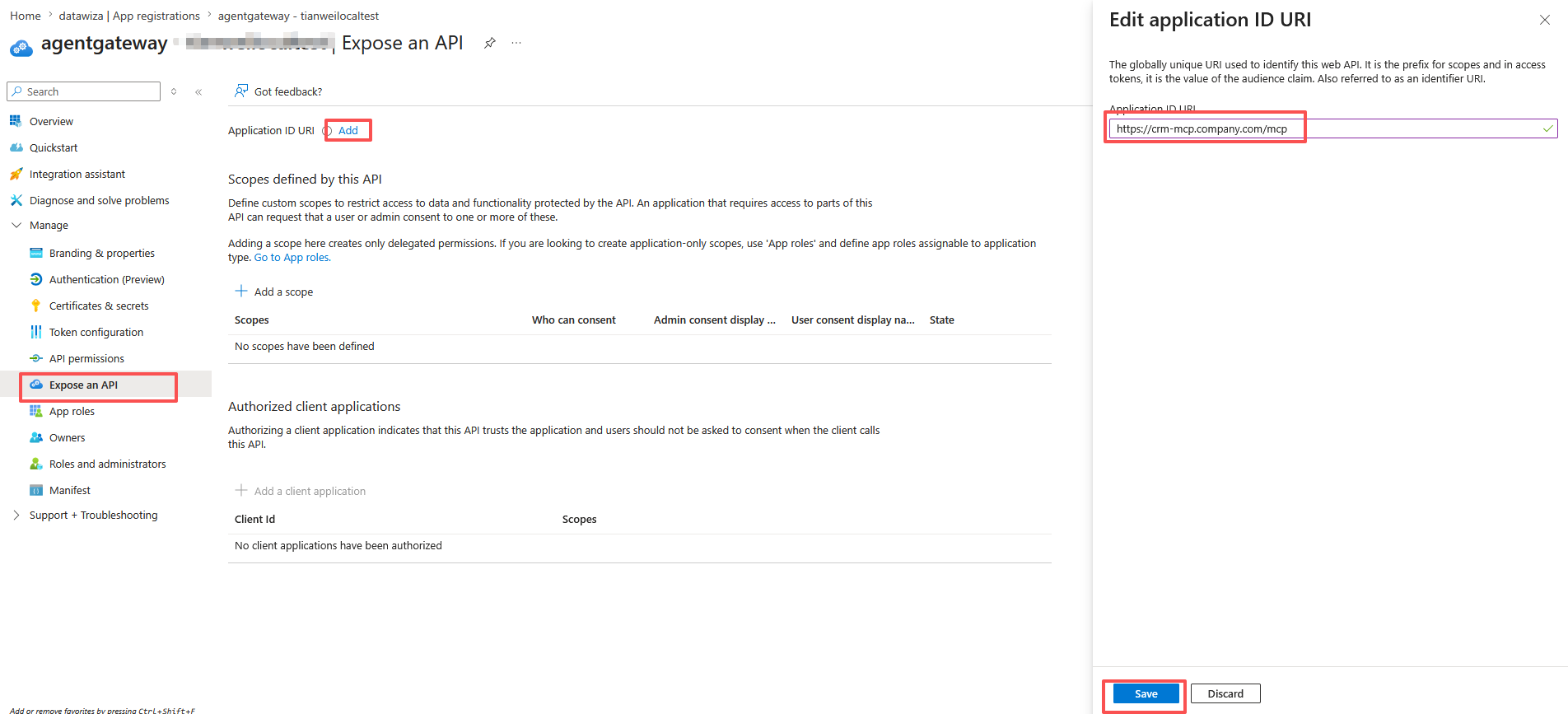Click the Diagnose and solve problems wrench icon
The width and height of the screenshot is (1568, 714).
tap(16, 200)
